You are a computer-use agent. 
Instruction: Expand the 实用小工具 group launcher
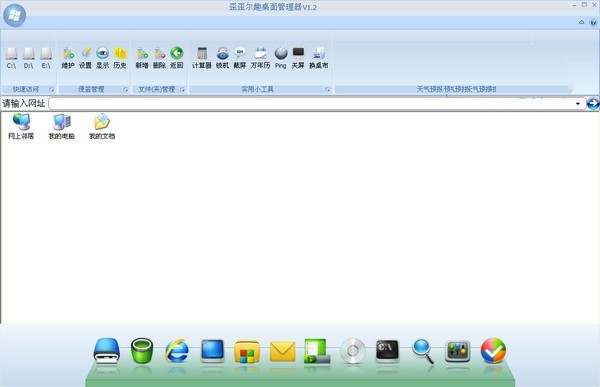tap(328, 90)
